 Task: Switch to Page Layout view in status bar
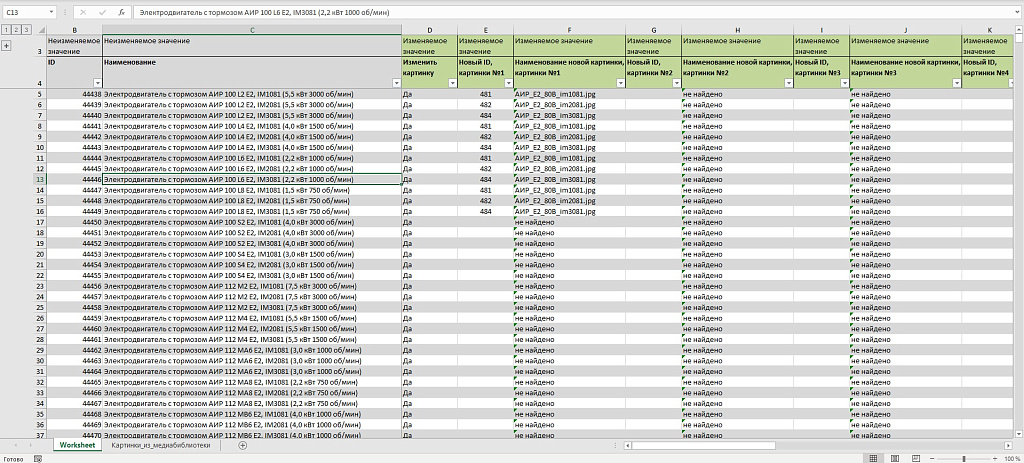[x=896, y=458]
